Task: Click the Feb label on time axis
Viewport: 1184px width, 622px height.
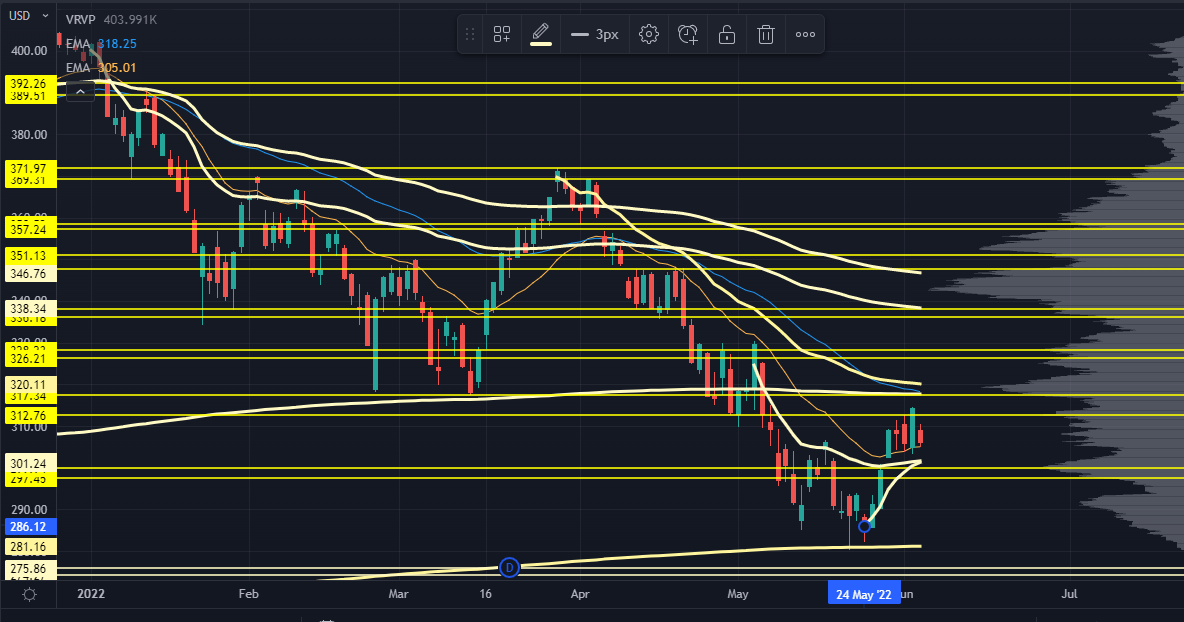Action: point(248,594)
